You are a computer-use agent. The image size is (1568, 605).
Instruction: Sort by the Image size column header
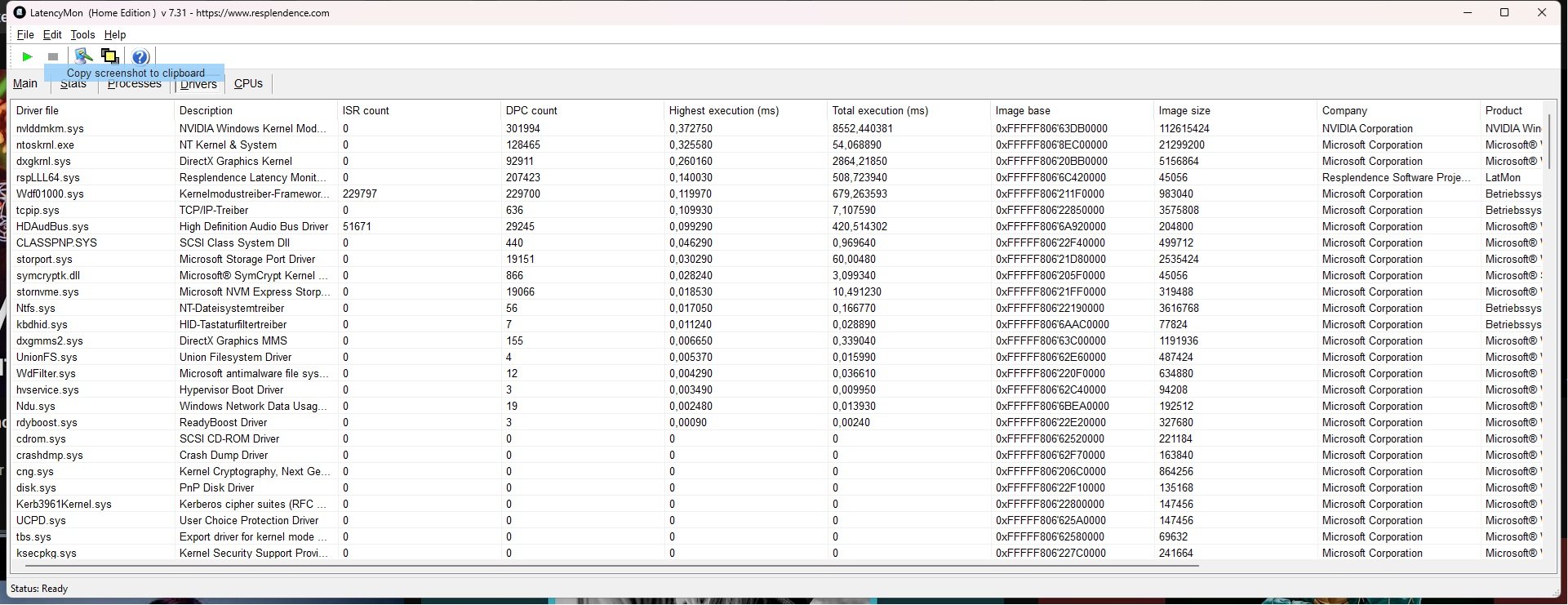[1235, 110]
